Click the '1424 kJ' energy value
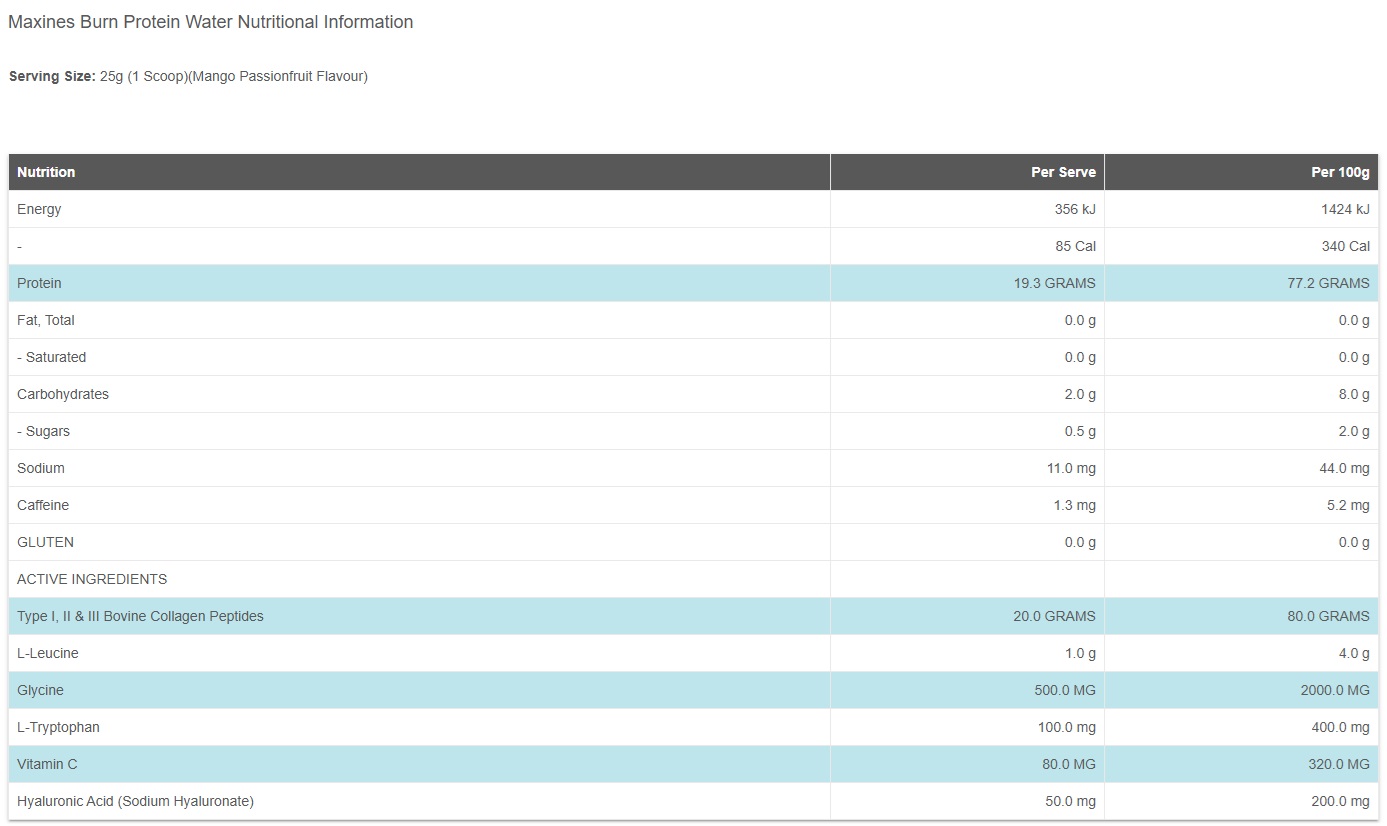 (1345, 209)
